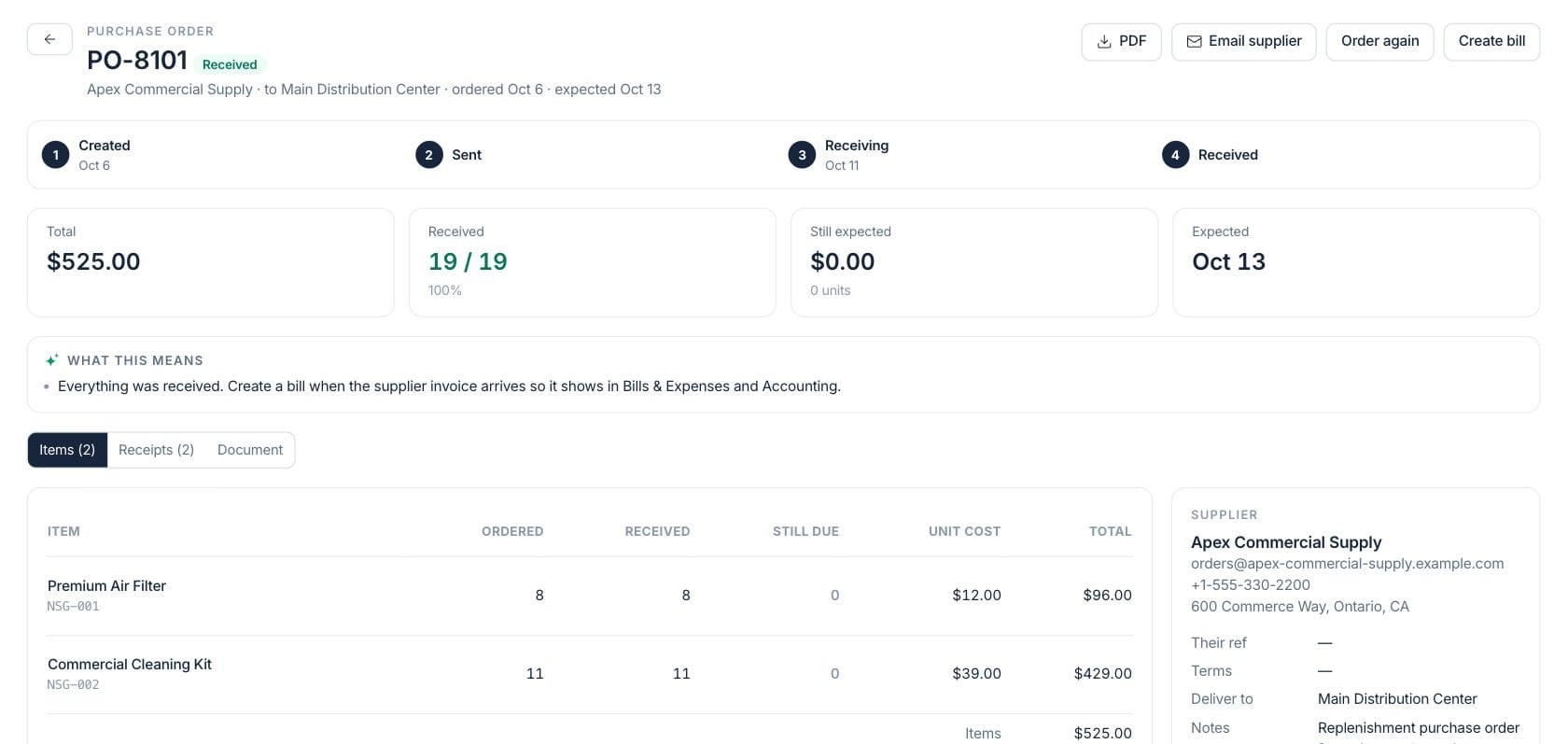Open the Document tab
Screen dimensions: 1568x744
pyautogui.click(x=250, y=450)
